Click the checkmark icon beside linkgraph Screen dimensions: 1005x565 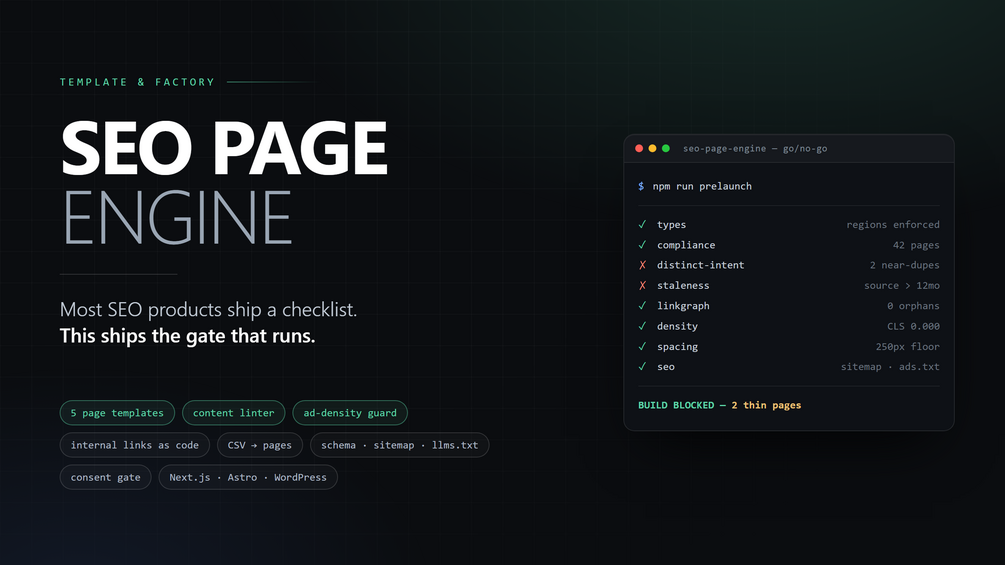click(x=642, y=306)
